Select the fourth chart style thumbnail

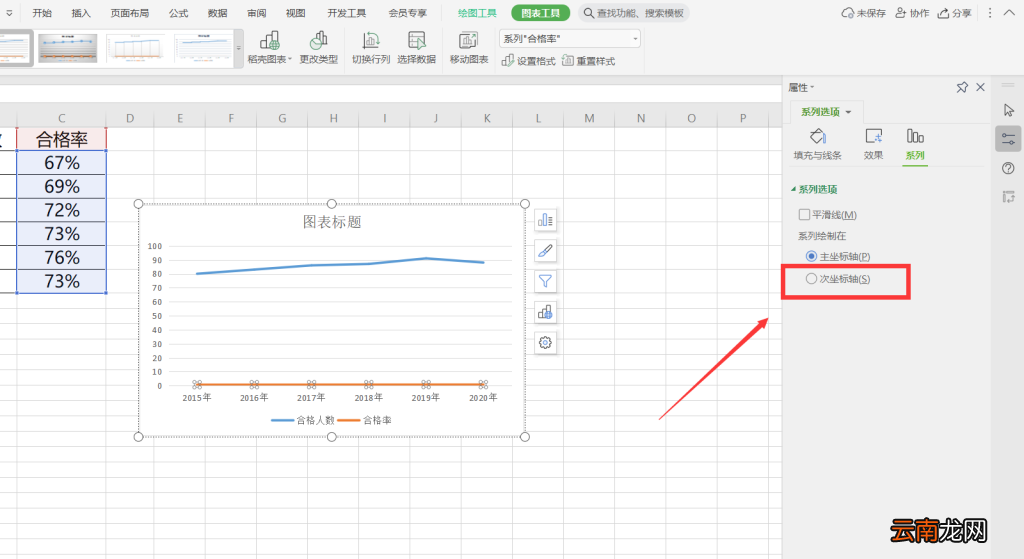pos(203,48)
